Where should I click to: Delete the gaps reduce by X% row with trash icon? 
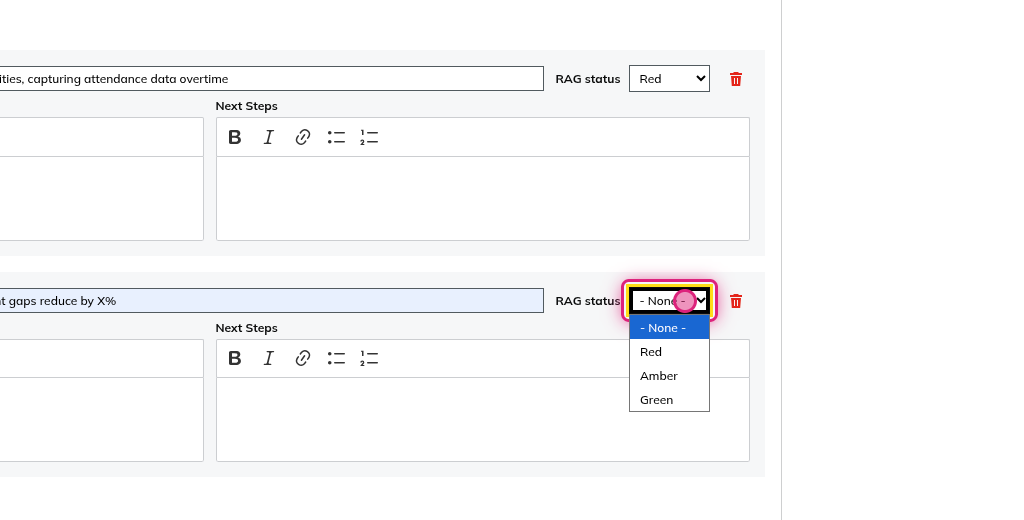point(735,301)
